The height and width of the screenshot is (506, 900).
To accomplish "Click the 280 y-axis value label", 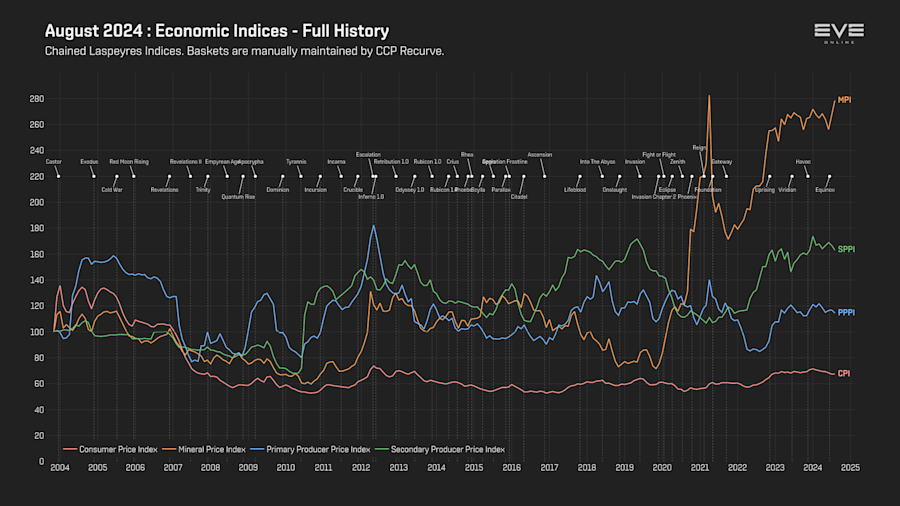I will (x=37, y=99).
